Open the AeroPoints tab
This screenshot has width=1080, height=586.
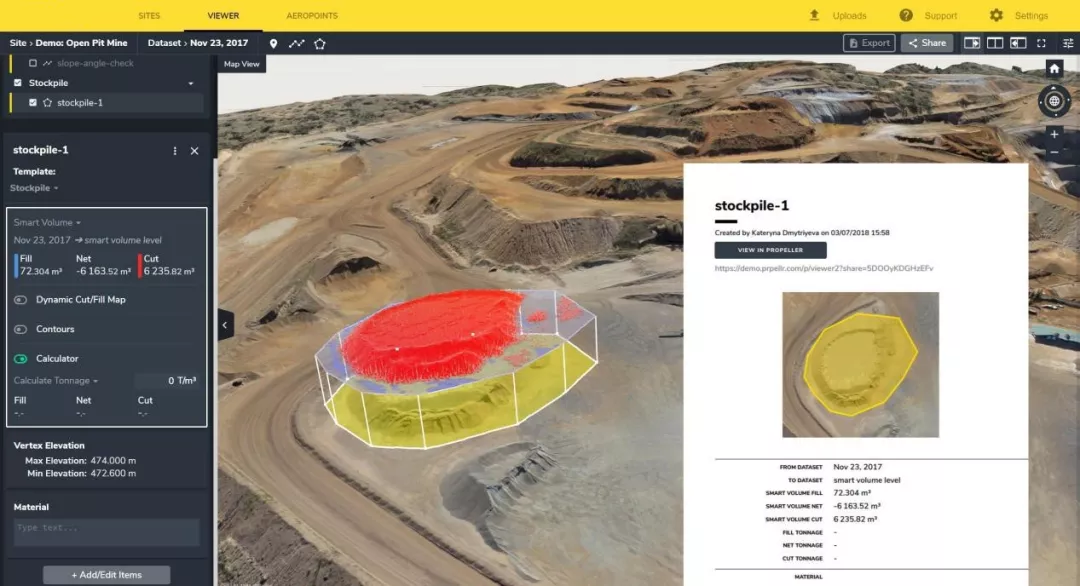point(312,16)
